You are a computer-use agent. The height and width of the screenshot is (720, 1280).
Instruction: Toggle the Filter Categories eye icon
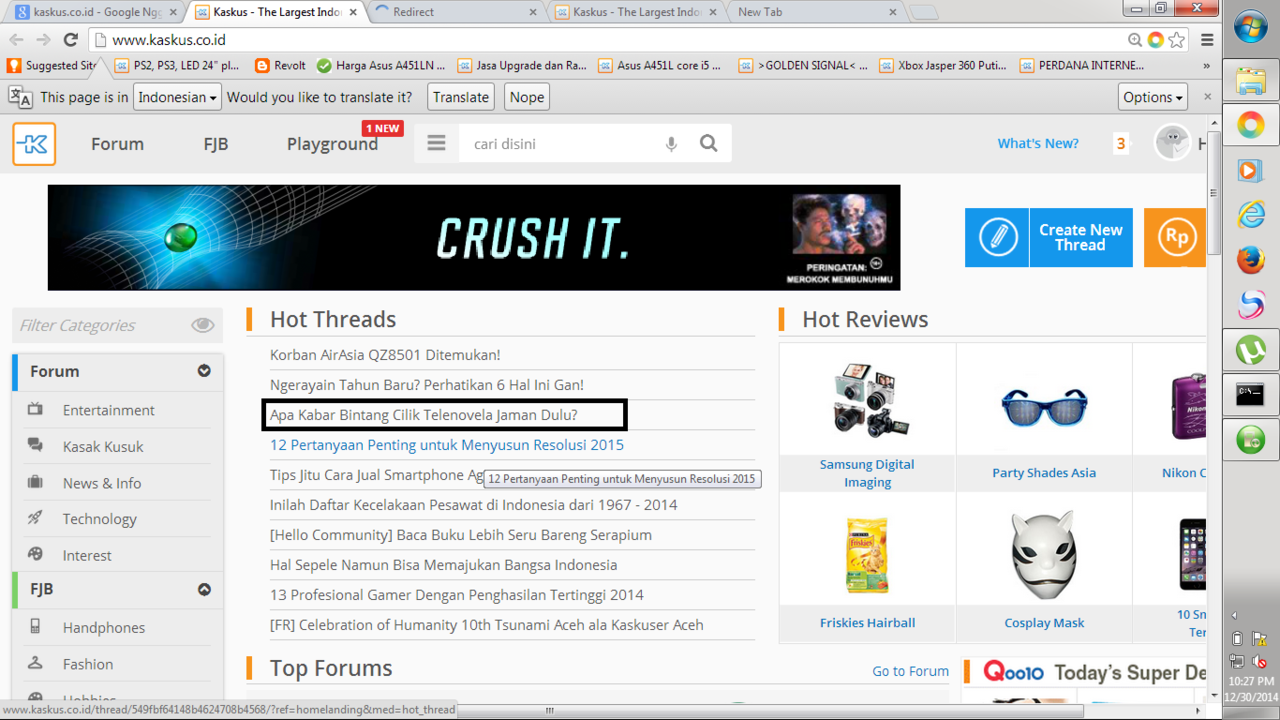(x=202, y=325)
